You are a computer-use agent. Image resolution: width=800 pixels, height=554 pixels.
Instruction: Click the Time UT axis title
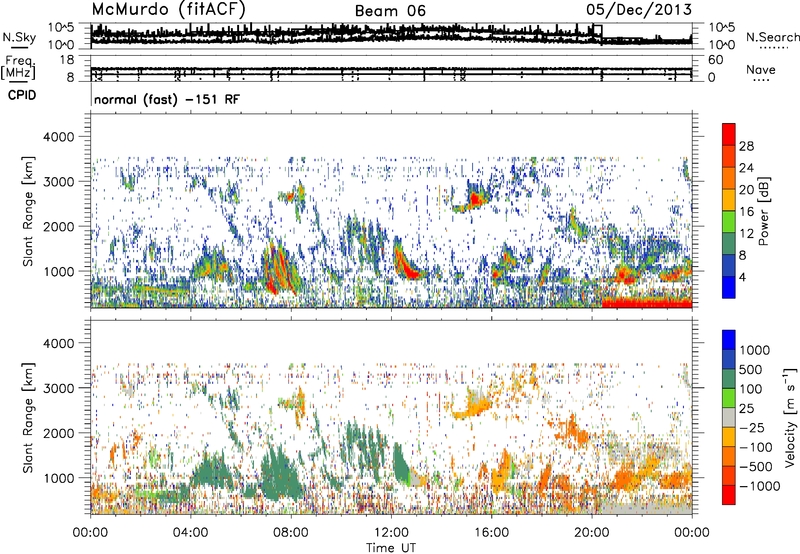[391, 548]
